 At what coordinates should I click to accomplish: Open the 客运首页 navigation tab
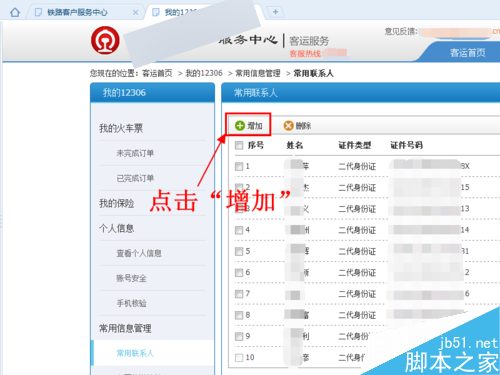[x=467, y=53]
